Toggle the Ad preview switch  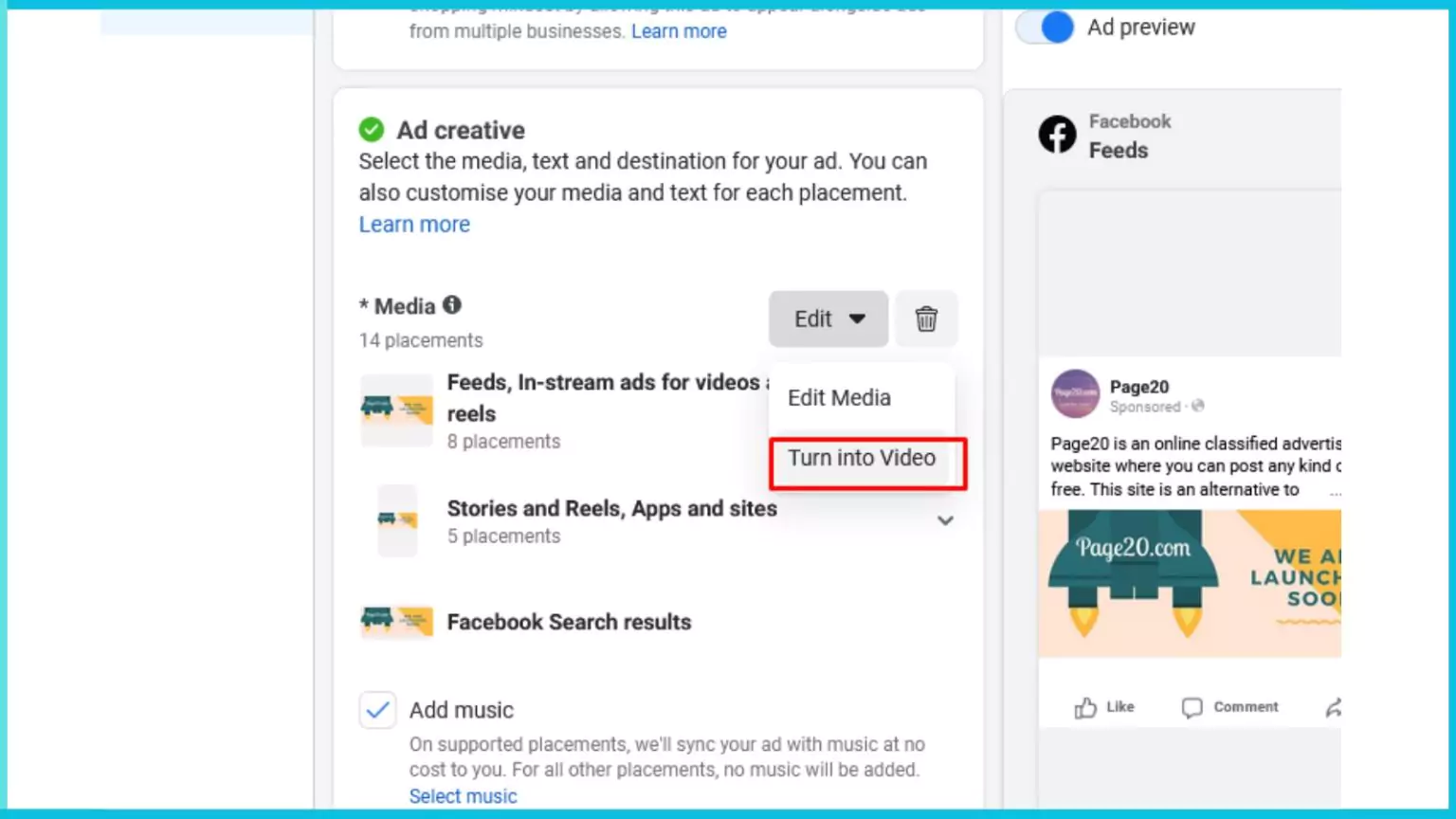pos(1045,27)
